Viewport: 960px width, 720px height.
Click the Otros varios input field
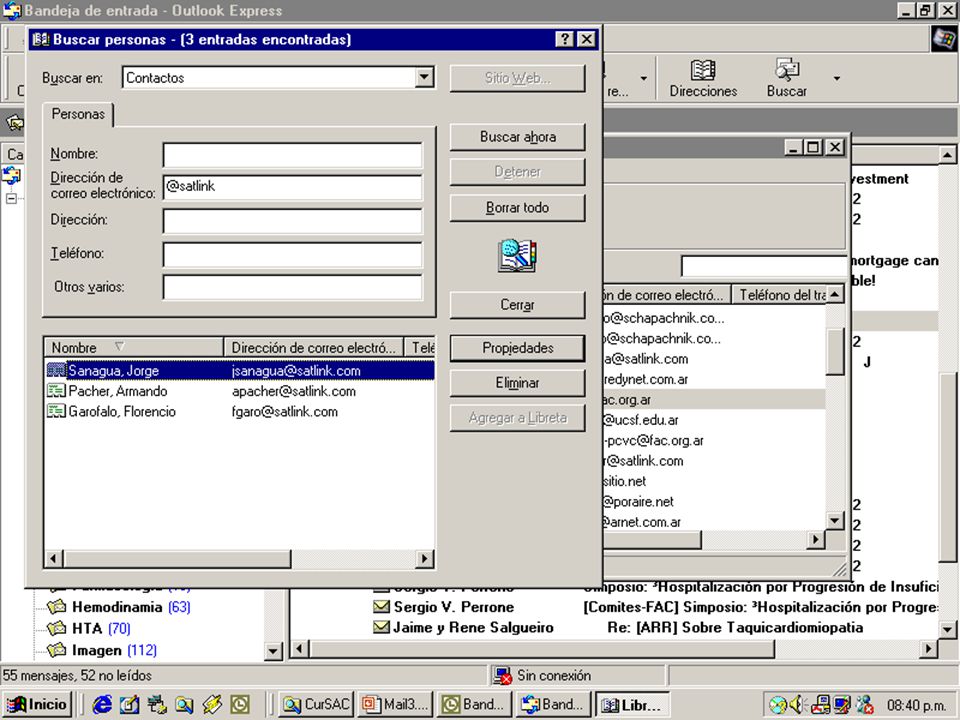293,287
